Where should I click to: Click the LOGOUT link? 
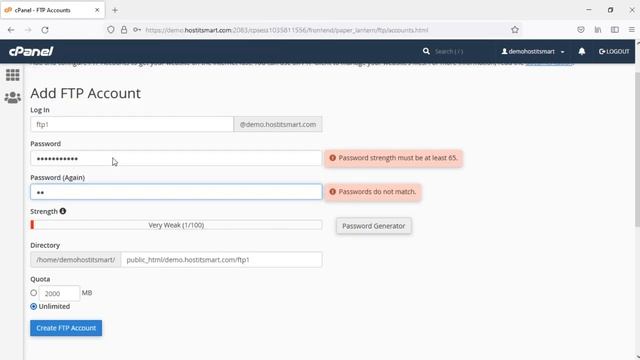[614, 51]
